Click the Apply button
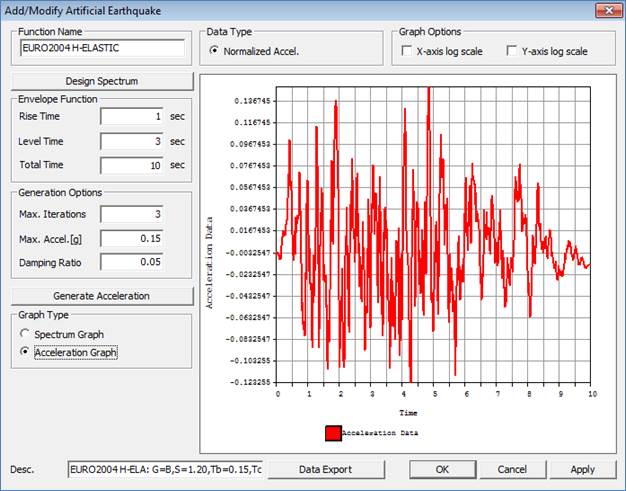The width and height of the screenshot is (626, 491). (582, 469)
